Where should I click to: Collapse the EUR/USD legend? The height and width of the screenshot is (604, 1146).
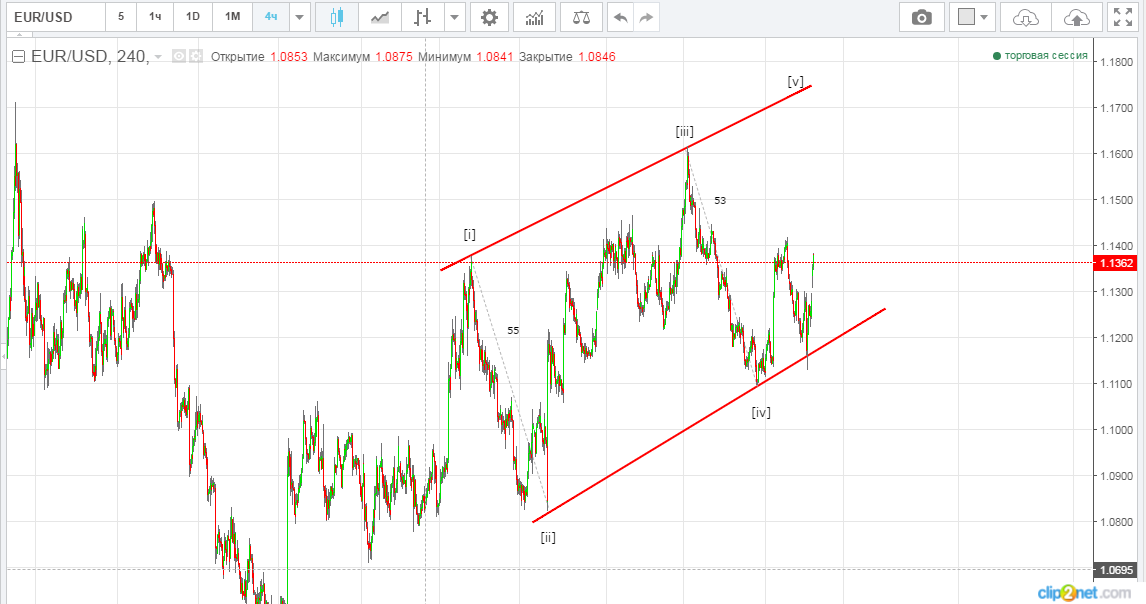point(18,56)
